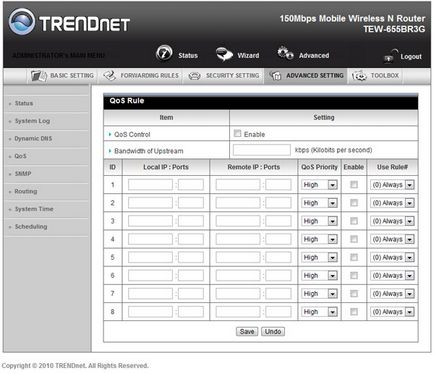
Task: Open Wizard in the top menu
Action: click(248, 55)
